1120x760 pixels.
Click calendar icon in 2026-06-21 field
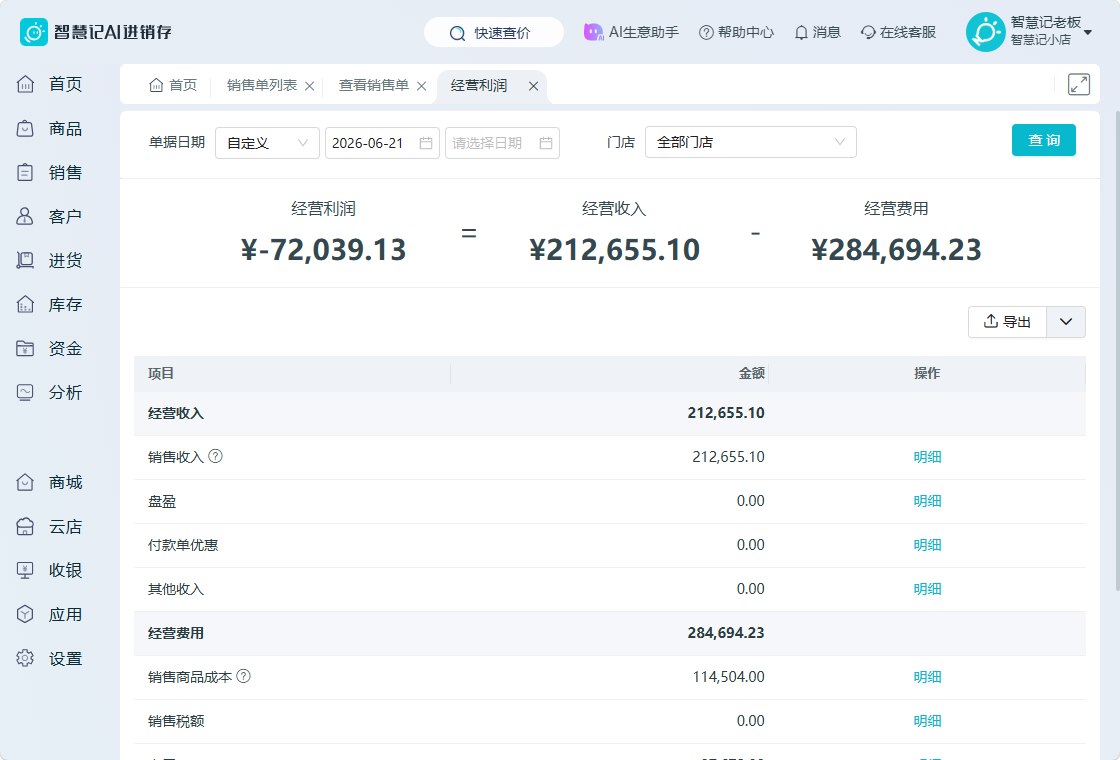(x=426, y=143)
